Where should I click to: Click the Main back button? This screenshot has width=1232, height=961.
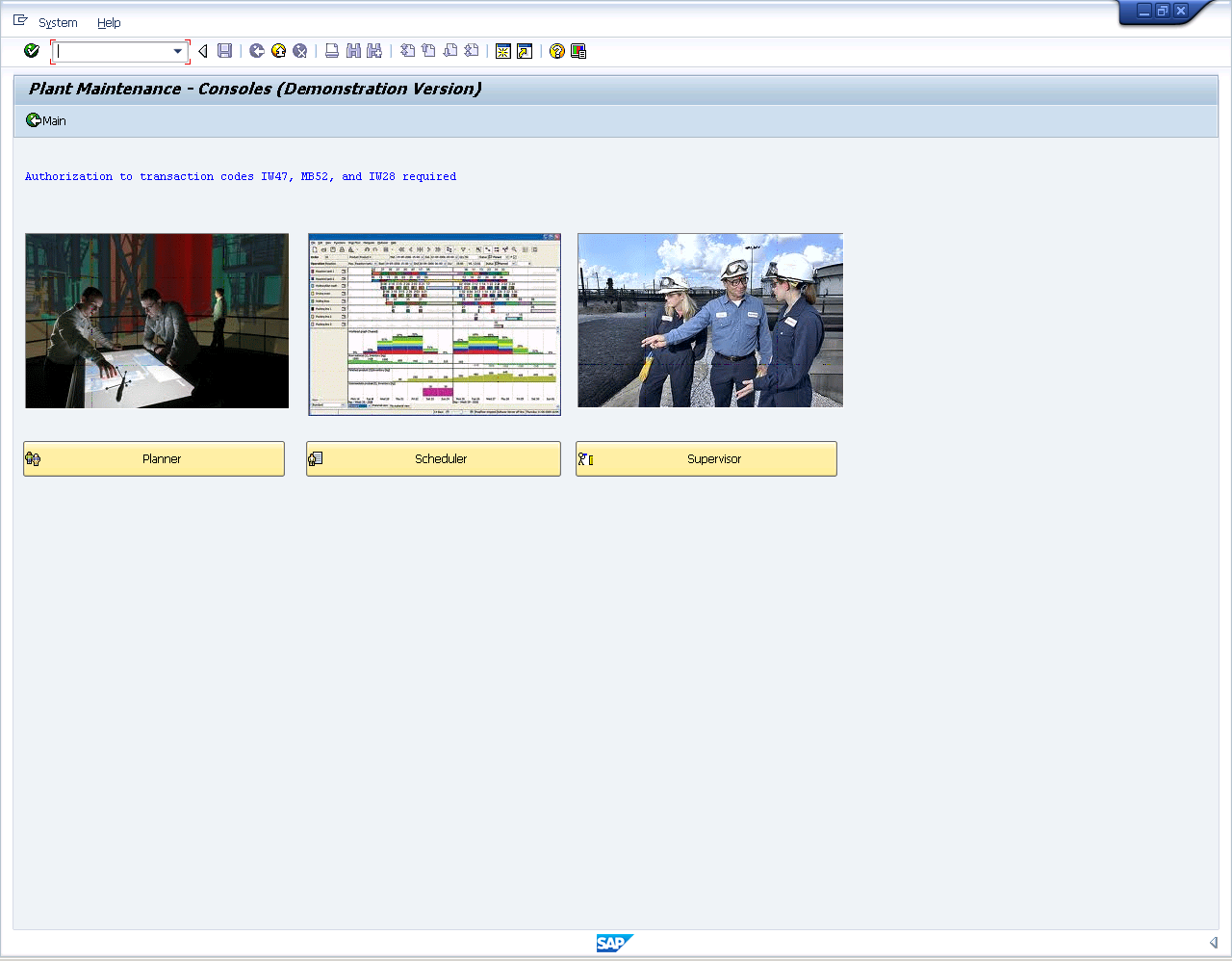pyautogui.click(x=46, y=120)
